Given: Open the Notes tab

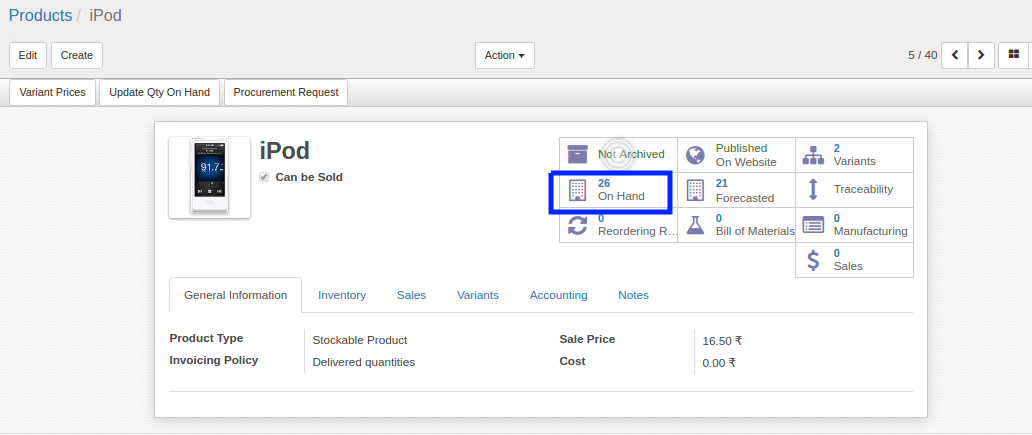Looking at the screenshot, I should tap(634, 295).
